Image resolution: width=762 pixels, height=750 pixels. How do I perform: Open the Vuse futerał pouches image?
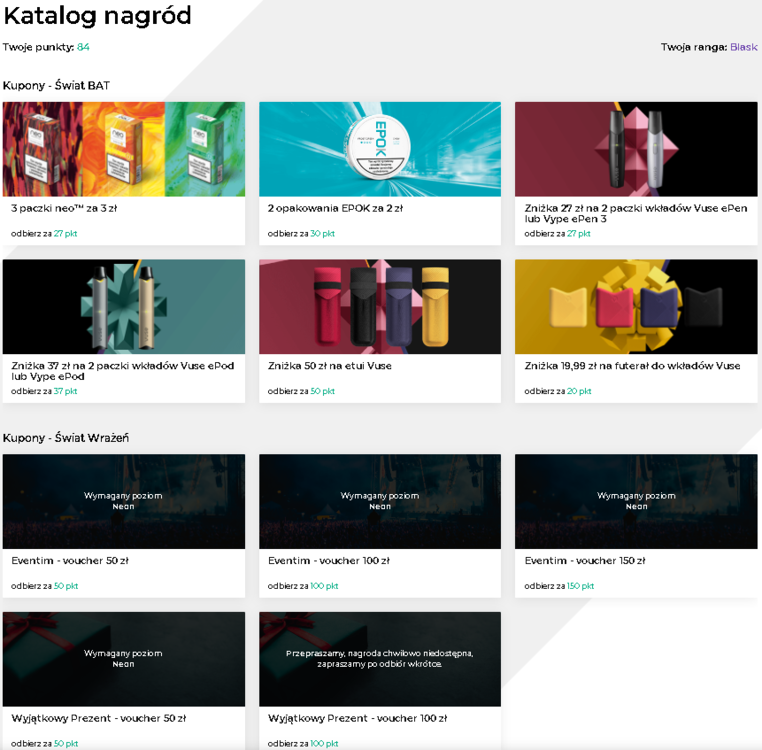pos(636,307)
